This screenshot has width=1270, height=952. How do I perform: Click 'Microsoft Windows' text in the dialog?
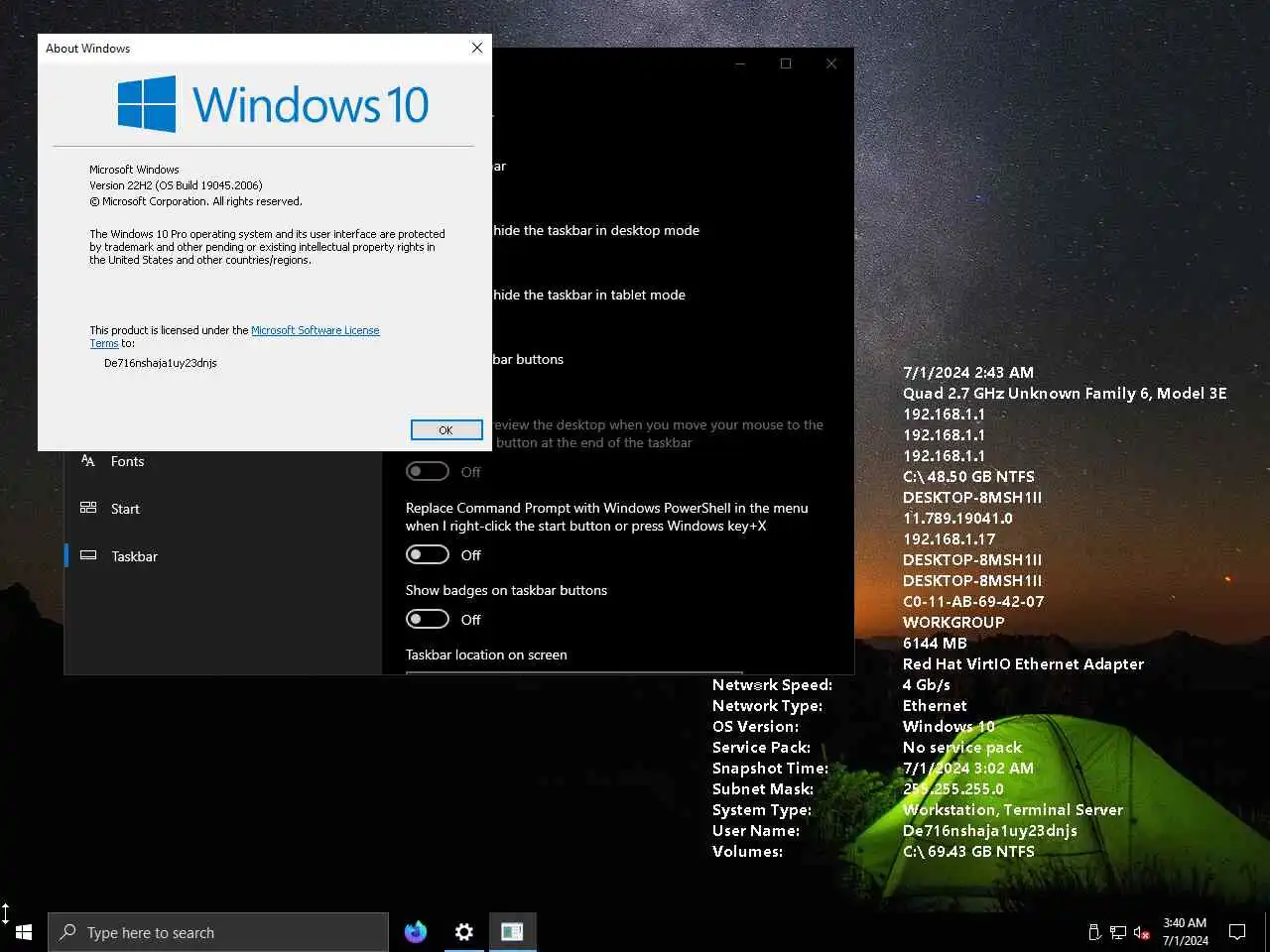[134, 170]
